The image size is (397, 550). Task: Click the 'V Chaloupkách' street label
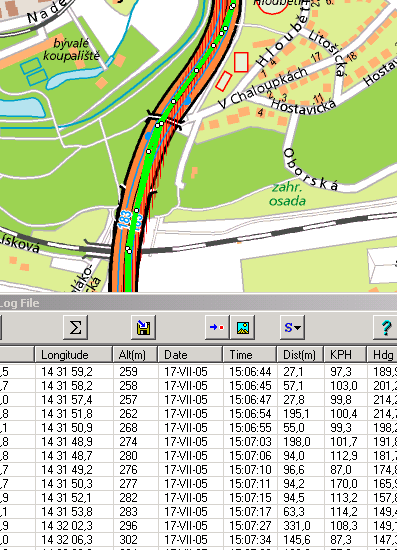(262, 88)
